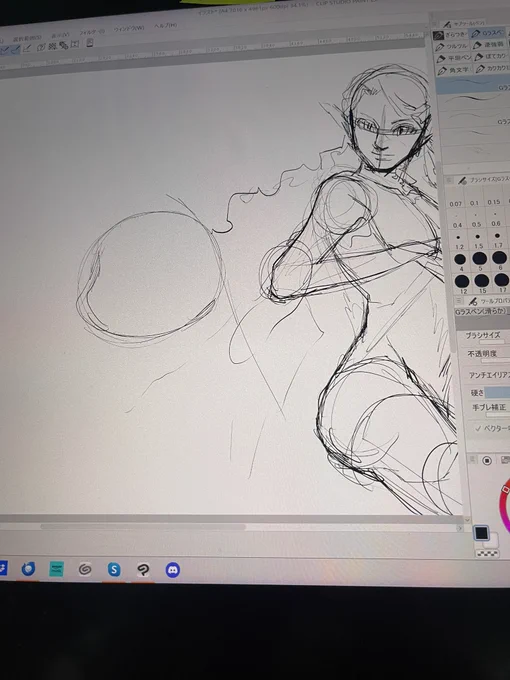Choose brush size preset 17
The image size is (510, 680).
pyautogui.click(x=502, y=282)
